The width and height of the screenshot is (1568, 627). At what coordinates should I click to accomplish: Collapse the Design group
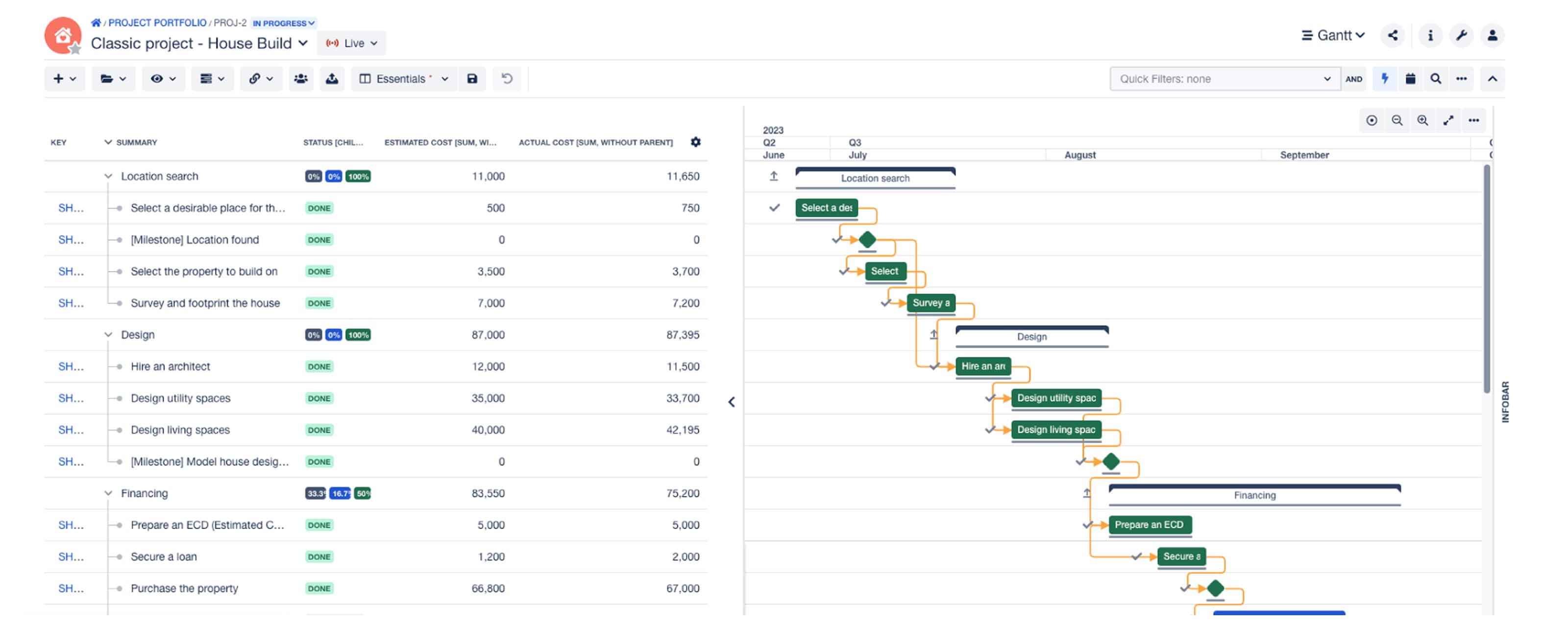[108, 335]
